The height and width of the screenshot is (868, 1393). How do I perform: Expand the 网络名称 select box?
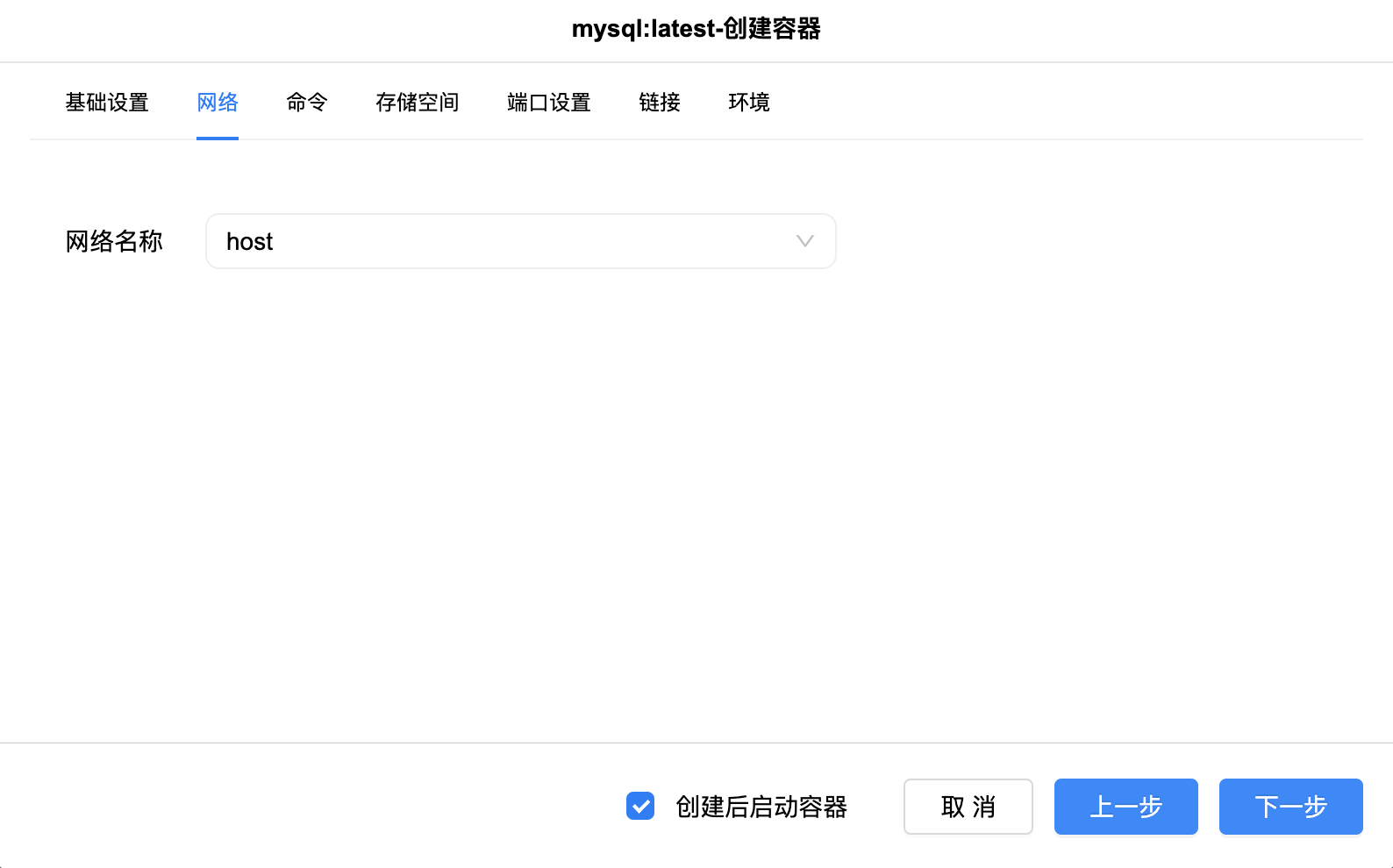(520, 241)
